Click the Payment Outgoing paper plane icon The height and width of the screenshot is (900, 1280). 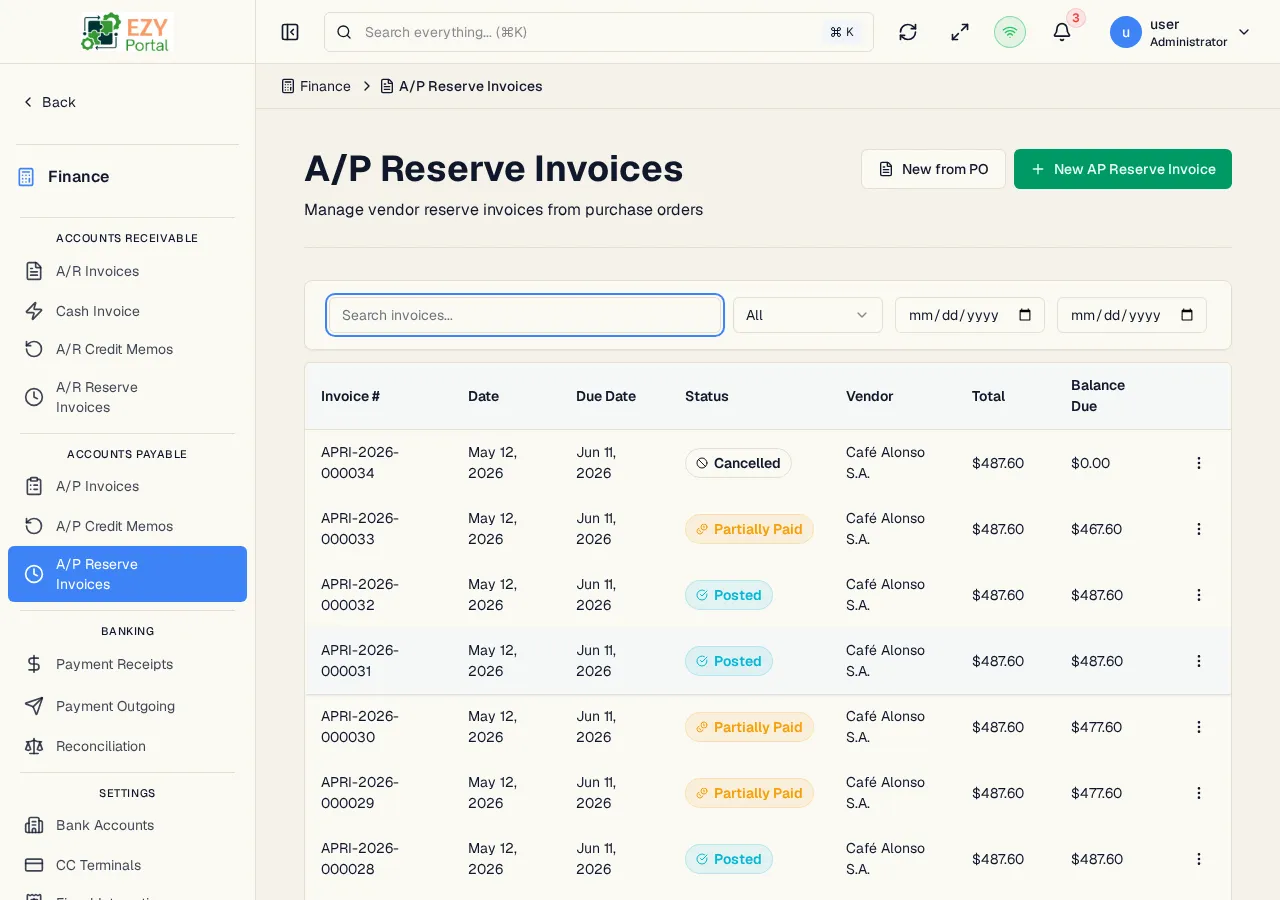pos(34,706)
